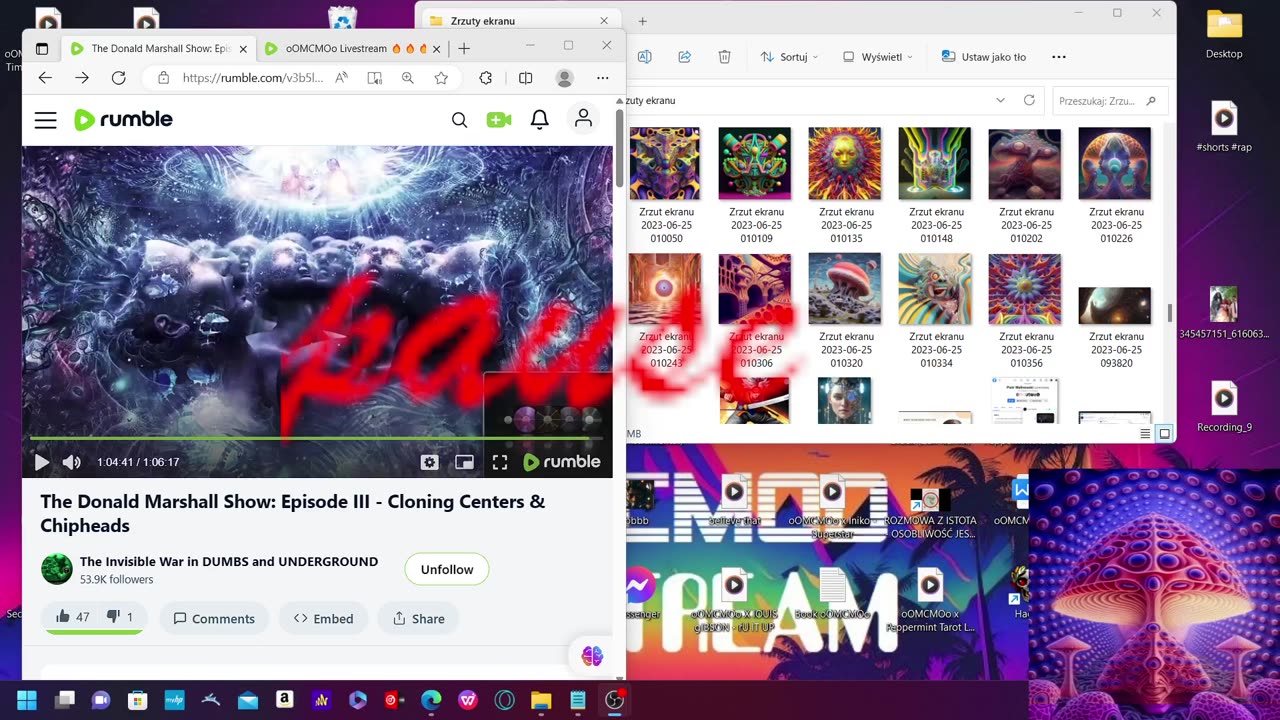Reload the Rumble page

(x=118, y=77)
